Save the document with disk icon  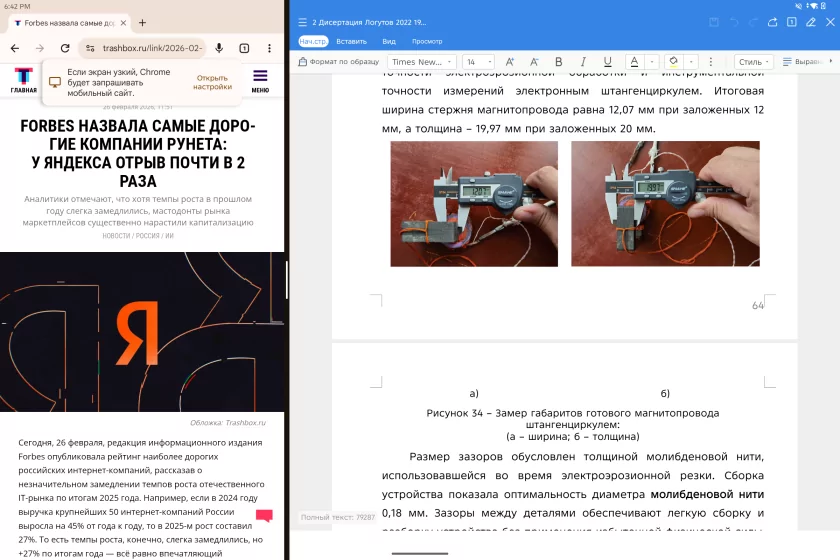(714, 22)
